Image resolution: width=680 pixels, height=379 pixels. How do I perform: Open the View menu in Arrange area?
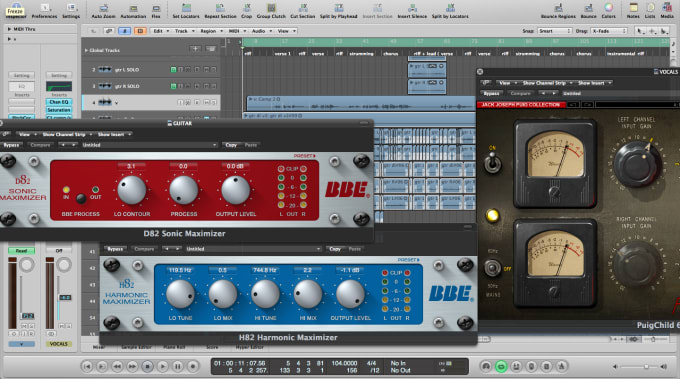tap(286, 31)
